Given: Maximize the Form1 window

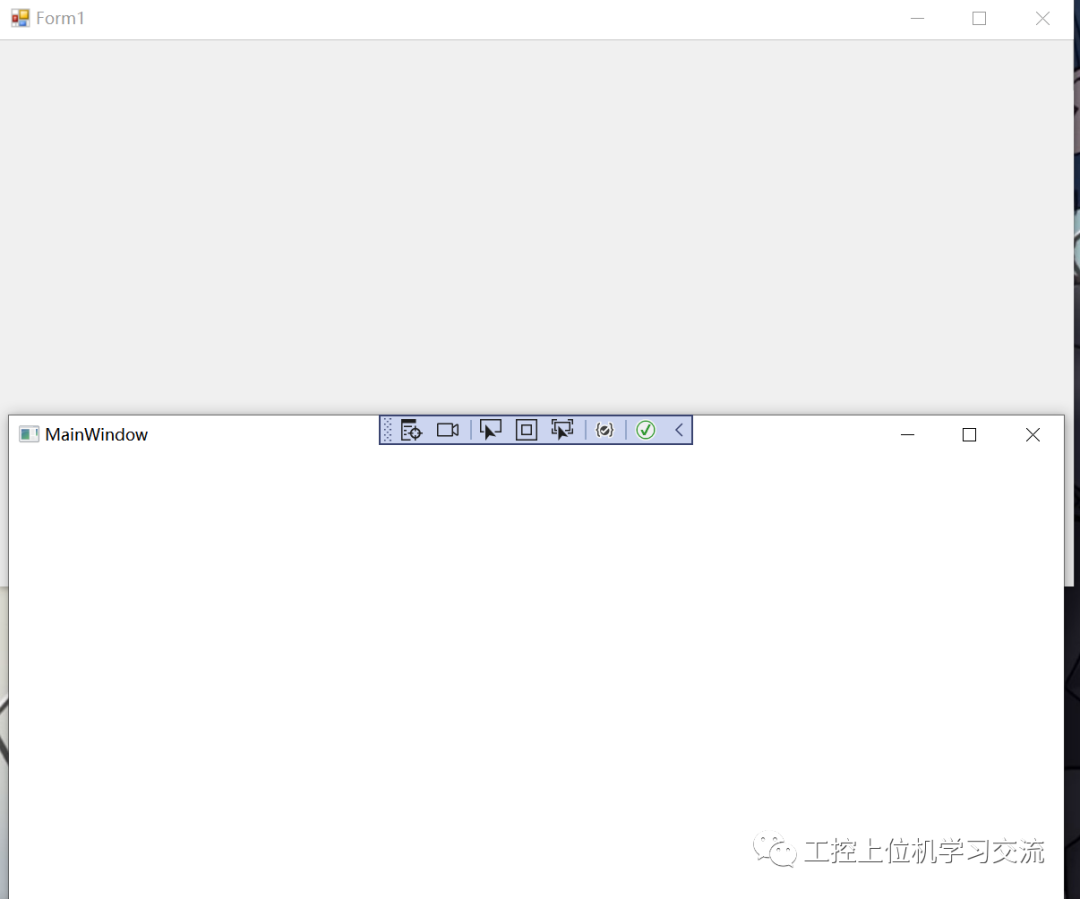Looking at the screenshot, I should (x=979, y=19).
